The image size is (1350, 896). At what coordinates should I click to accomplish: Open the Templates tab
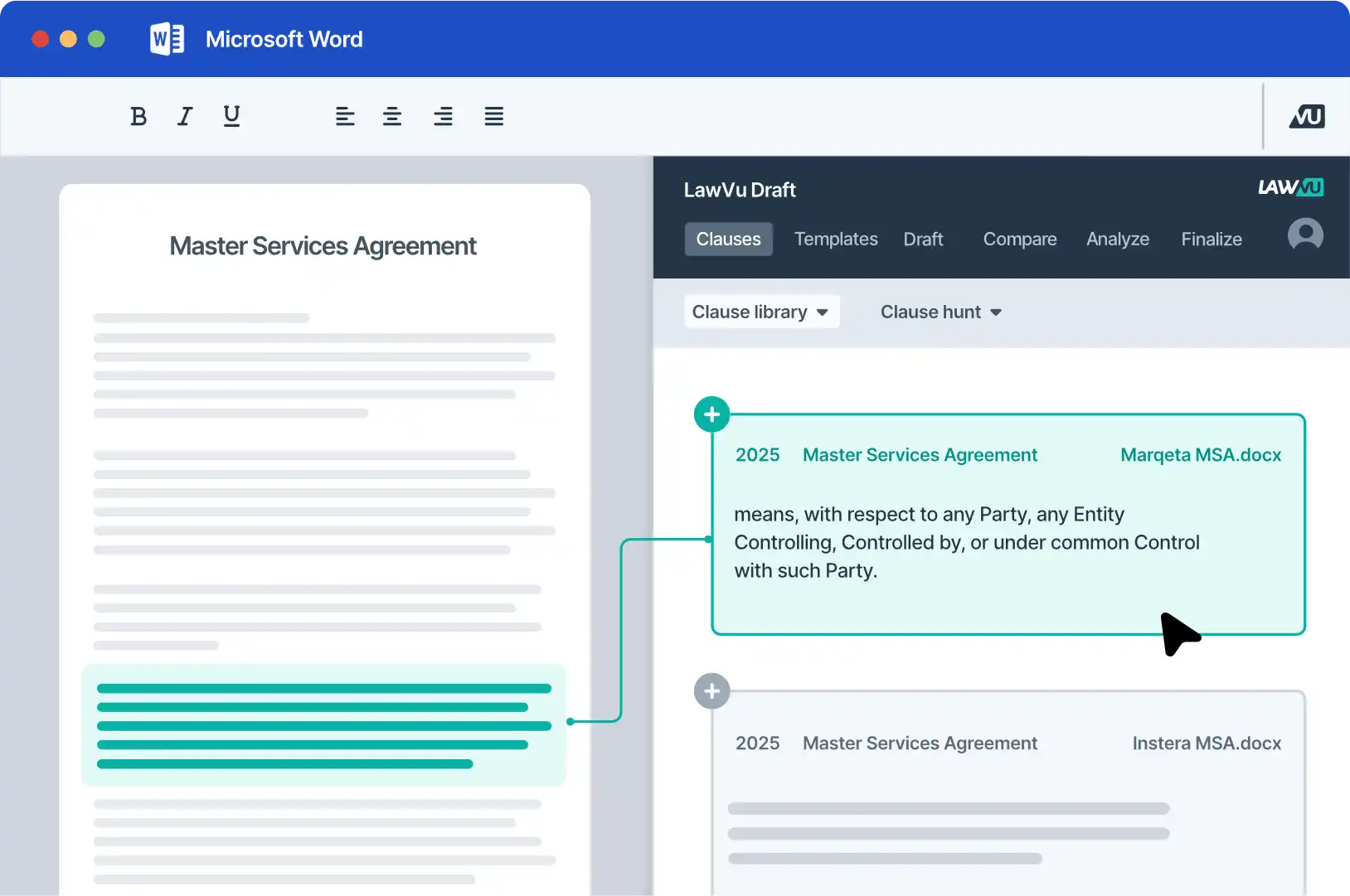click(x=836, y=239)
